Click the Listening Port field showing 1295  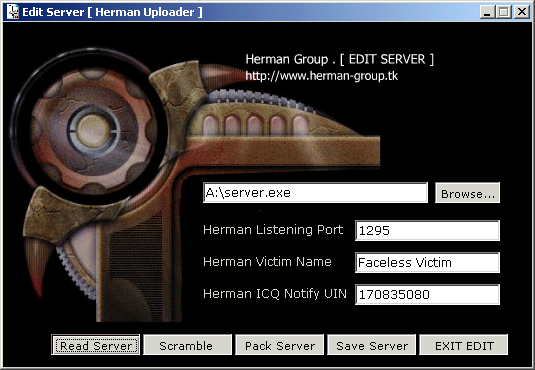tap(428, 230)
